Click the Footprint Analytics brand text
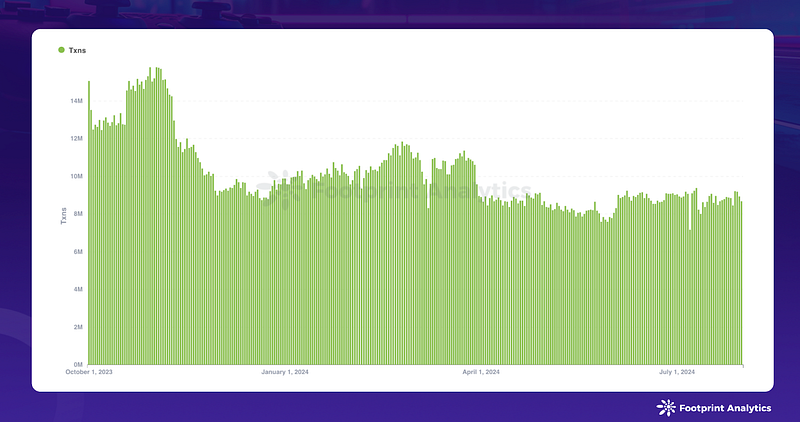This screenshot has width=800, height=422. tap(725, 408)
